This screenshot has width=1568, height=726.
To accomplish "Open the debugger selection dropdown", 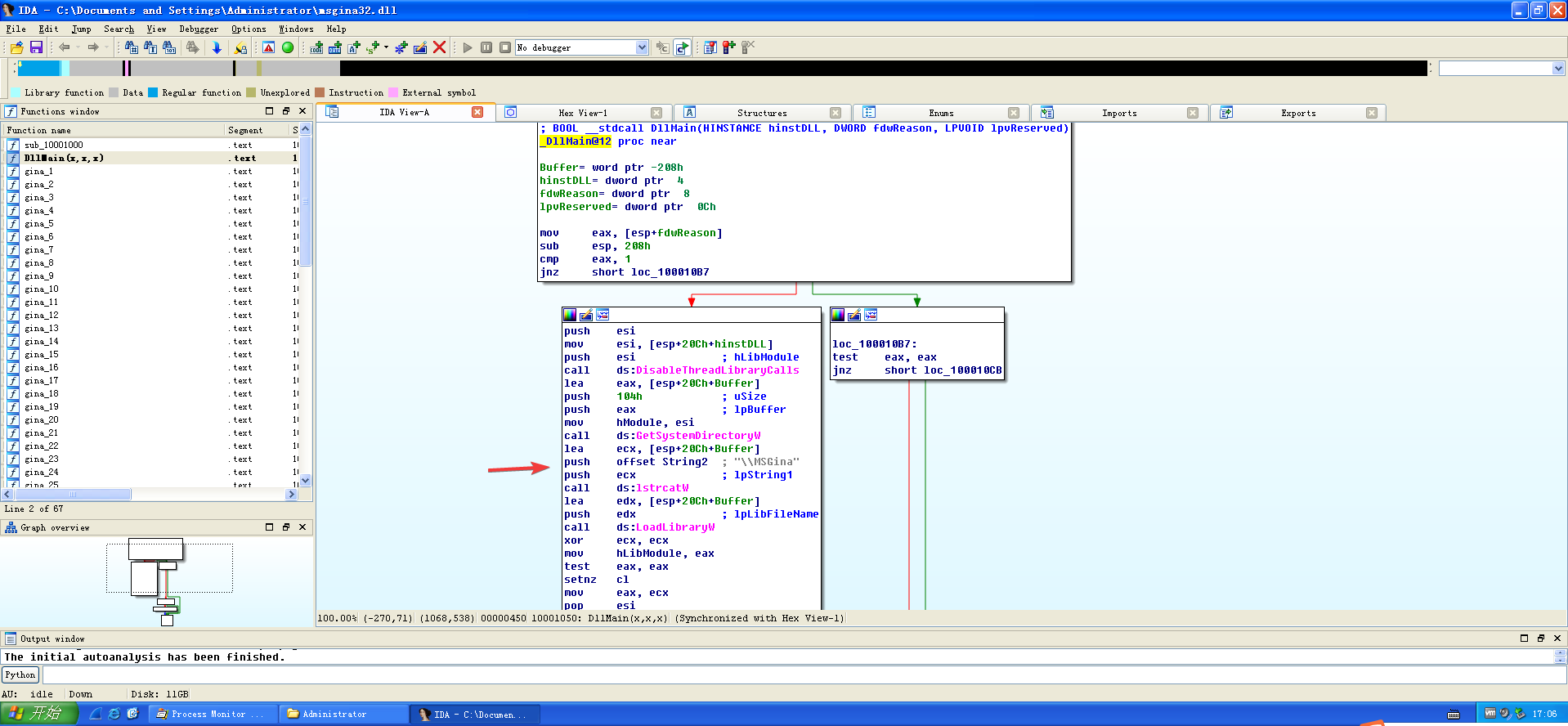I will [642, 47].
